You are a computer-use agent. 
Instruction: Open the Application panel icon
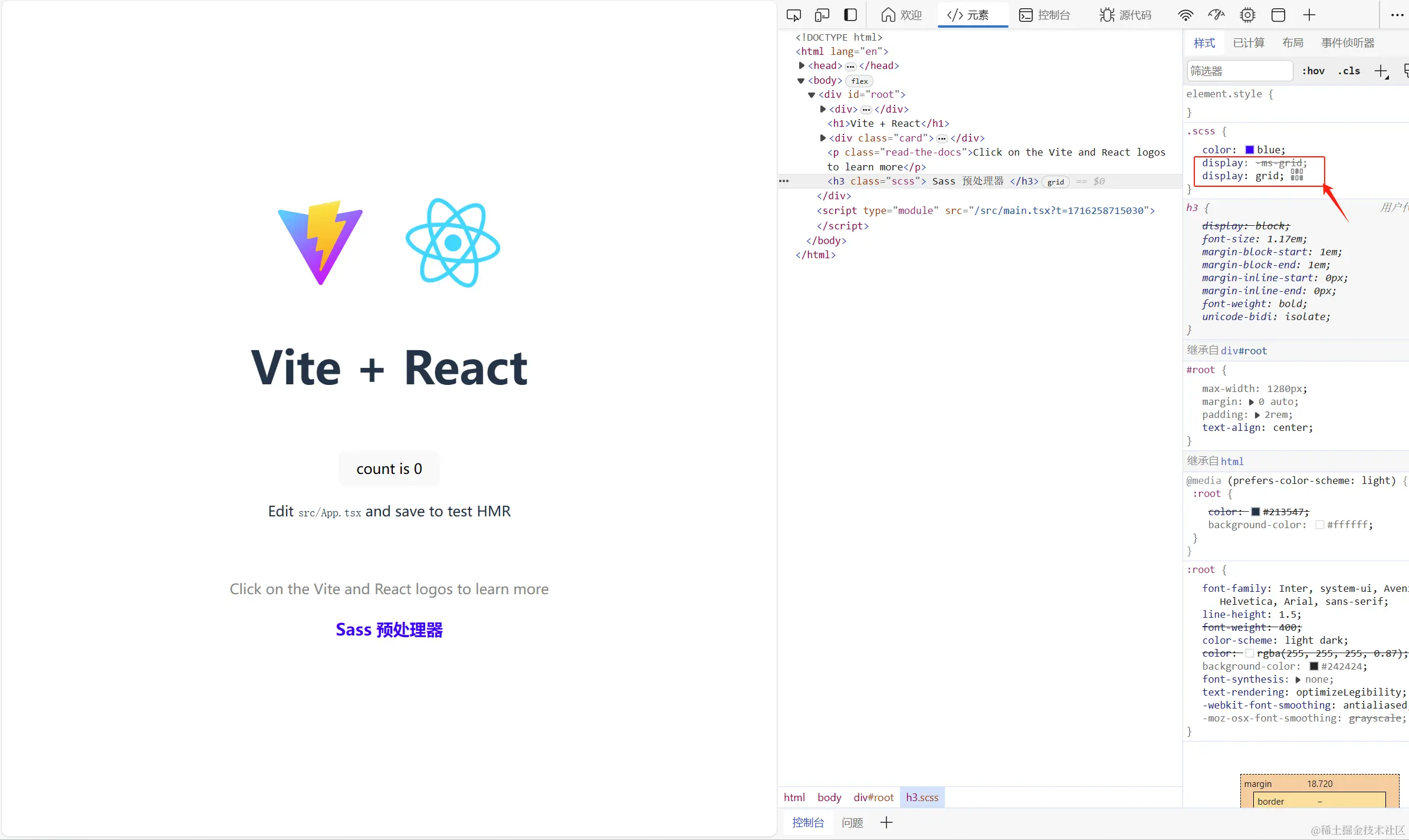point(1278,15)
